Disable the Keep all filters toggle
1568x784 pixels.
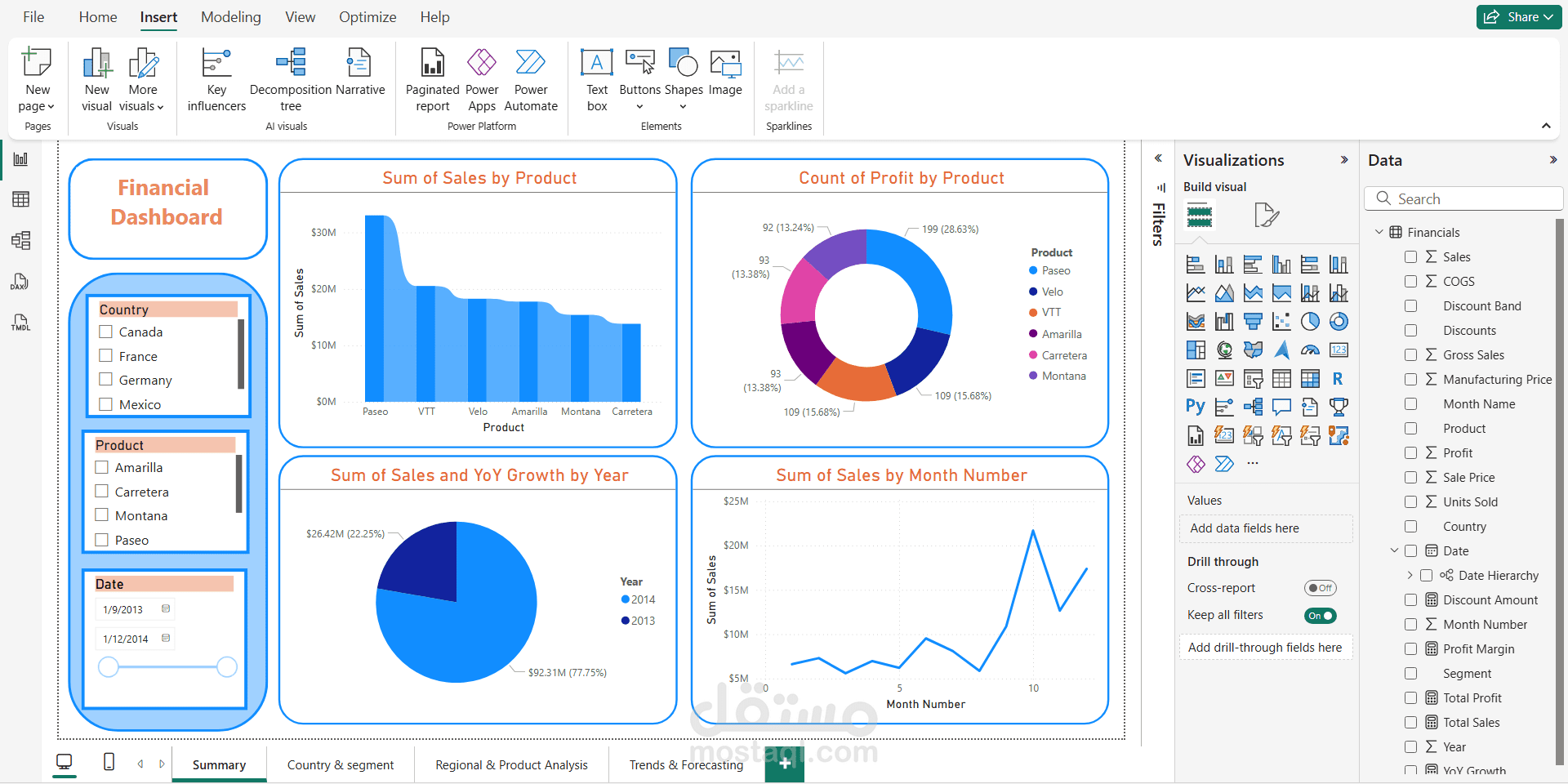click(1320, 615)
